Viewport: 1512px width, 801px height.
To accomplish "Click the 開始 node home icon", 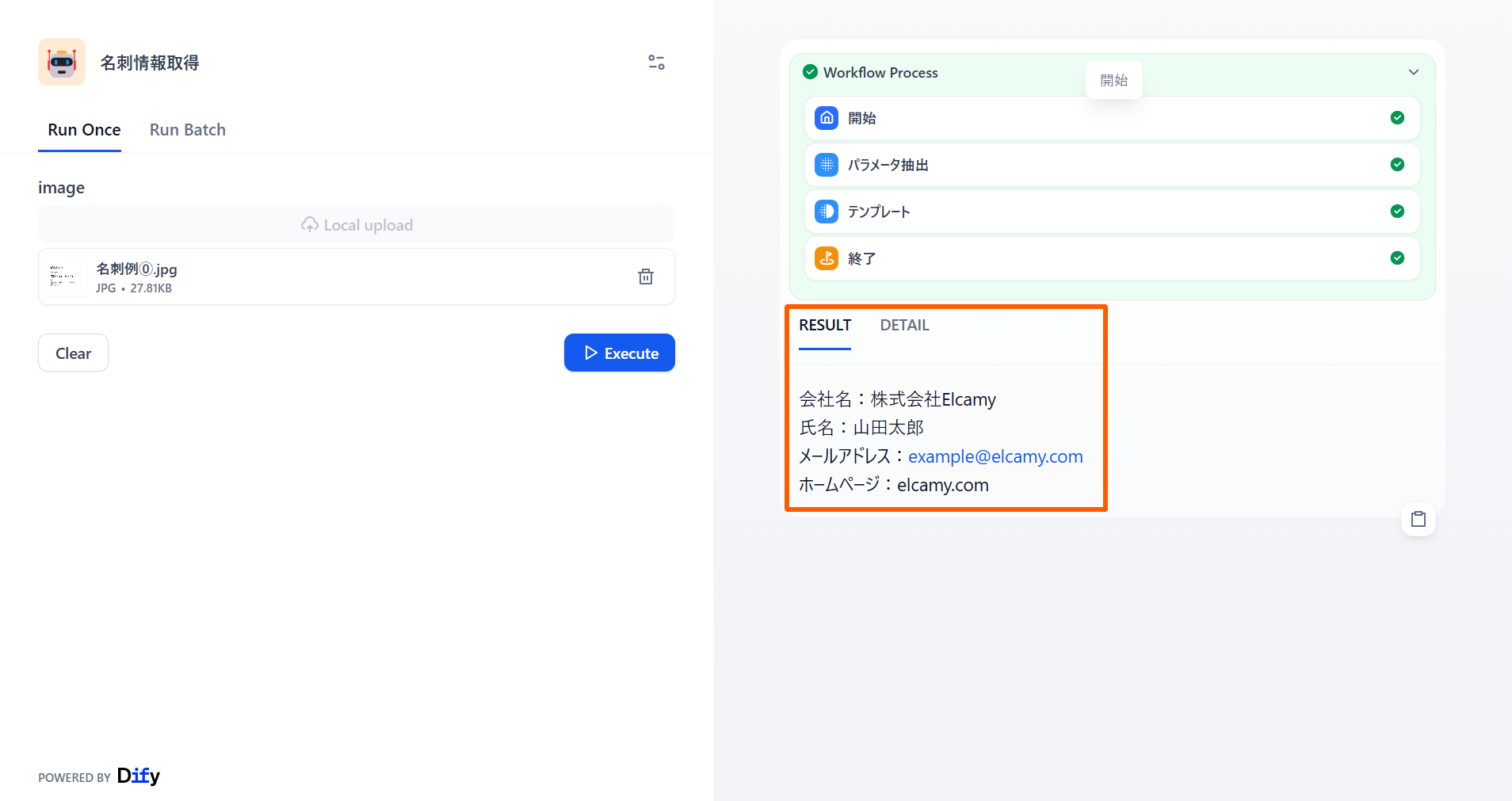I will tap(827, 117).
